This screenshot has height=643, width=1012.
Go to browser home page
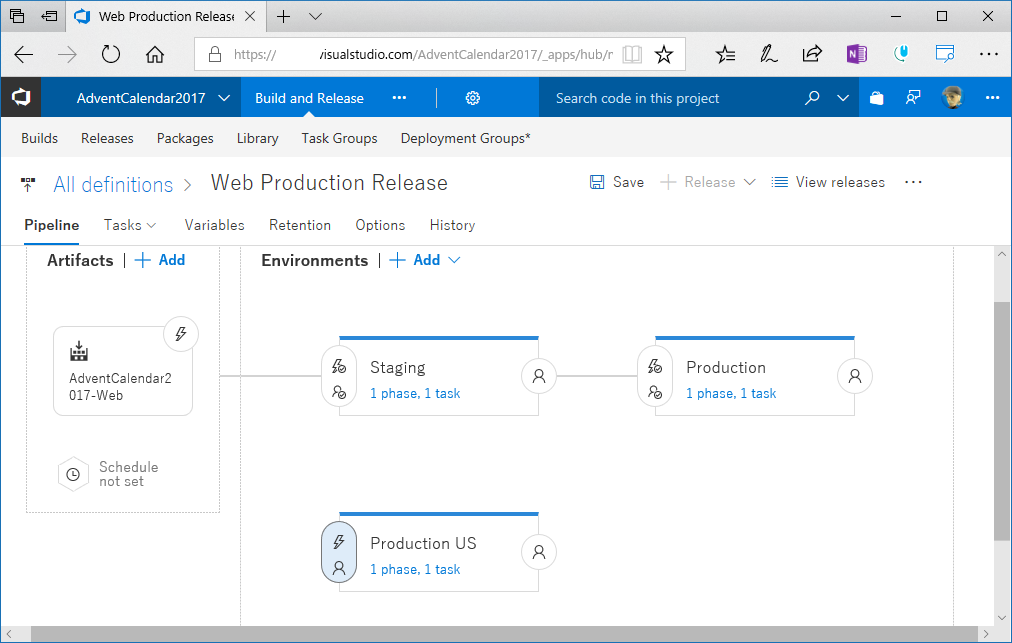coord(154,54)
